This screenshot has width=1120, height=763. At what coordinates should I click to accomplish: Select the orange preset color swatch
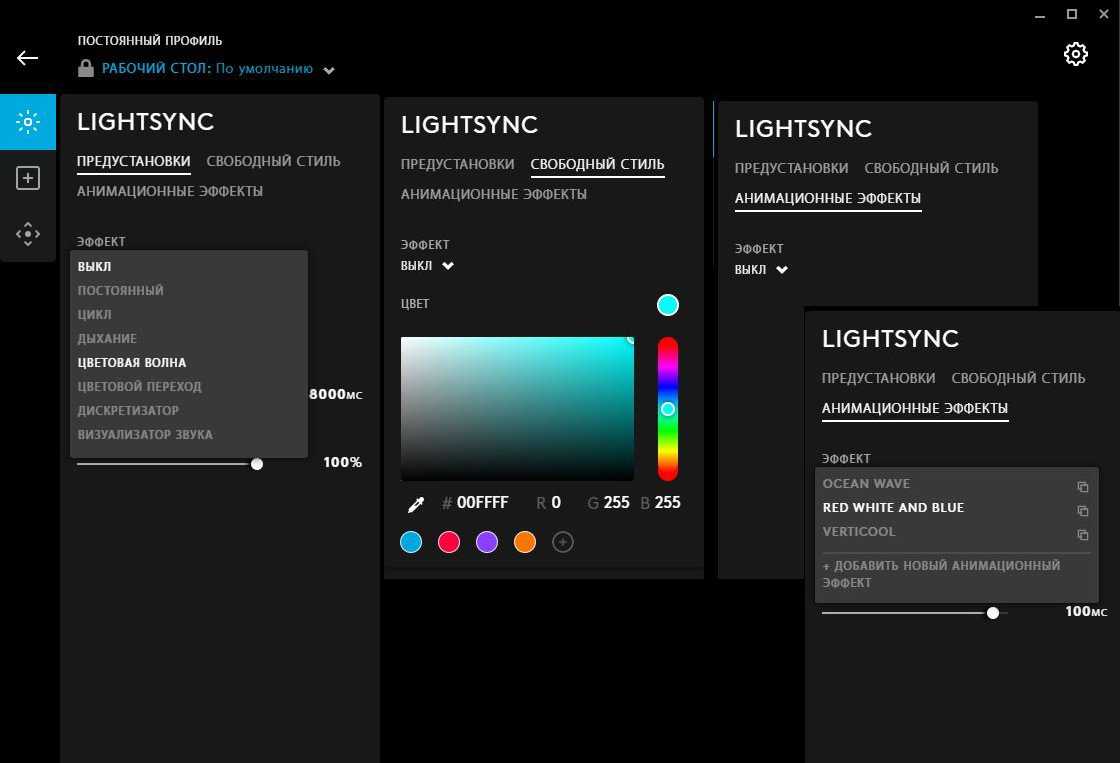[x=525, y=542]
